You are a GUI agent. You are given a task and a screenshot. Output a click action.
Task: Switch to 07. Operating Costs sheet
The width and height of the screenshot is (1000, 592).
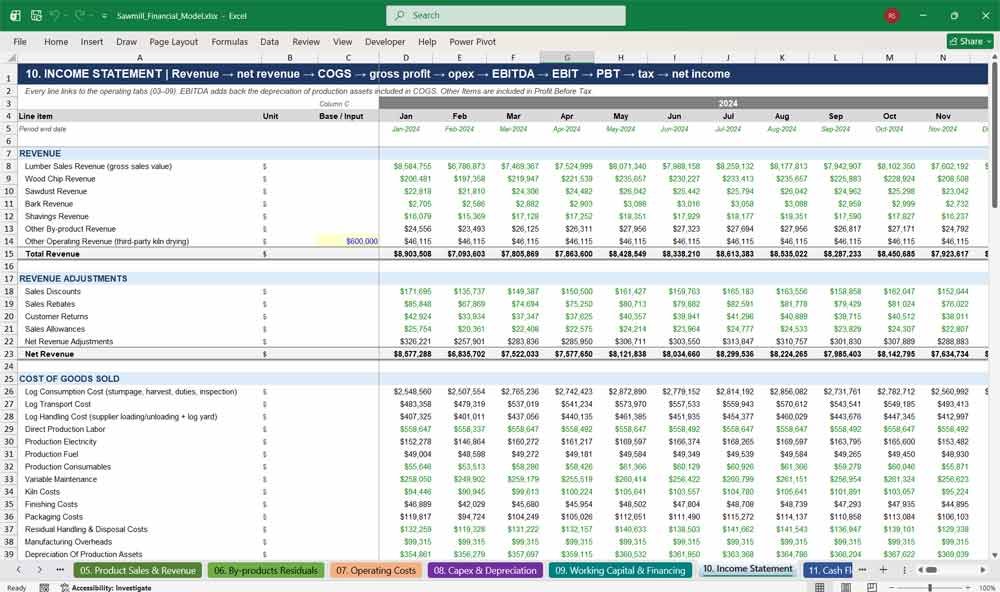[x=376, y=570]
